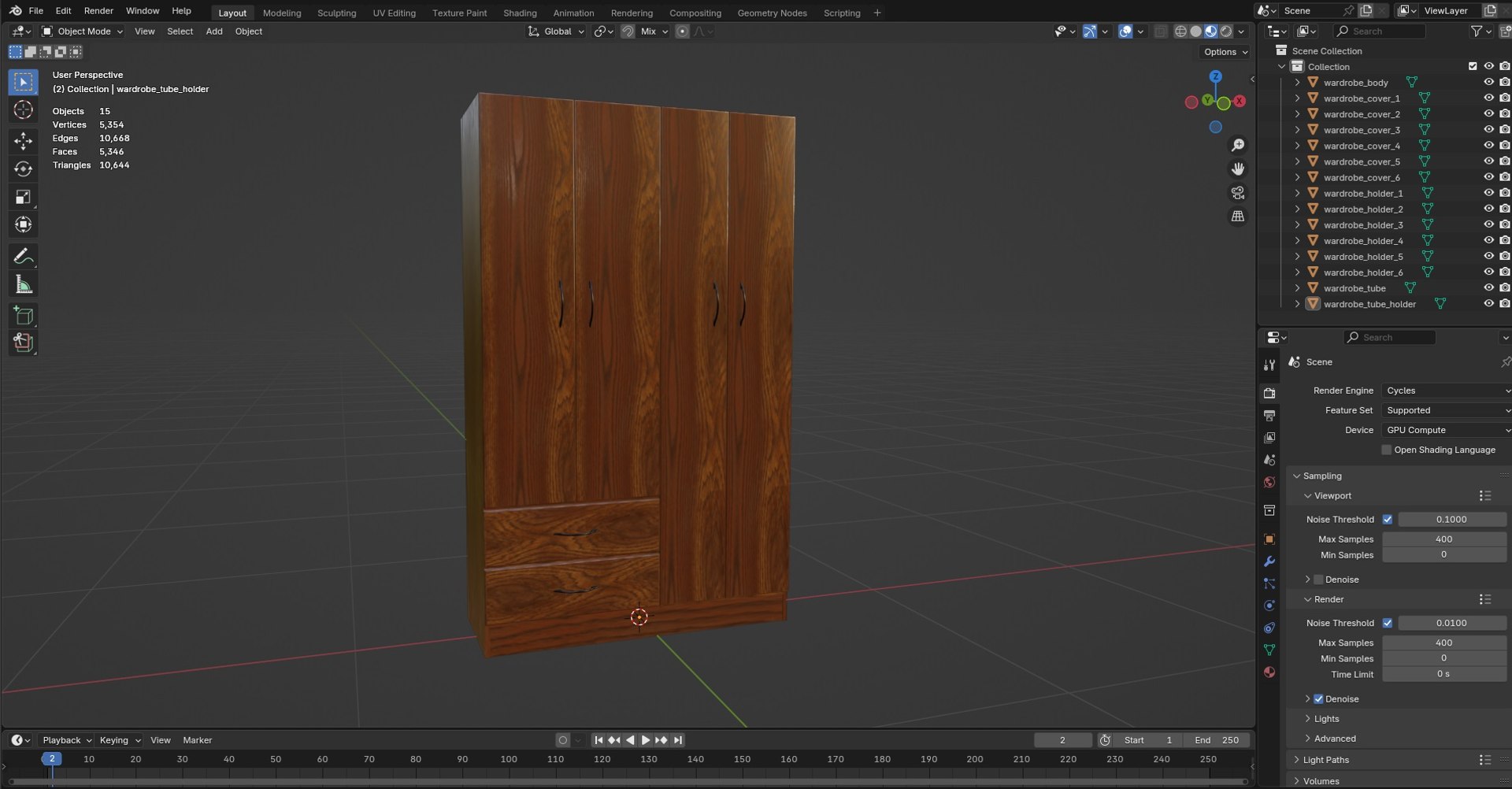This screenshot has width=1512, height=789.
Task: Expand the Light Paths panel
Action: pos(1325,760)
